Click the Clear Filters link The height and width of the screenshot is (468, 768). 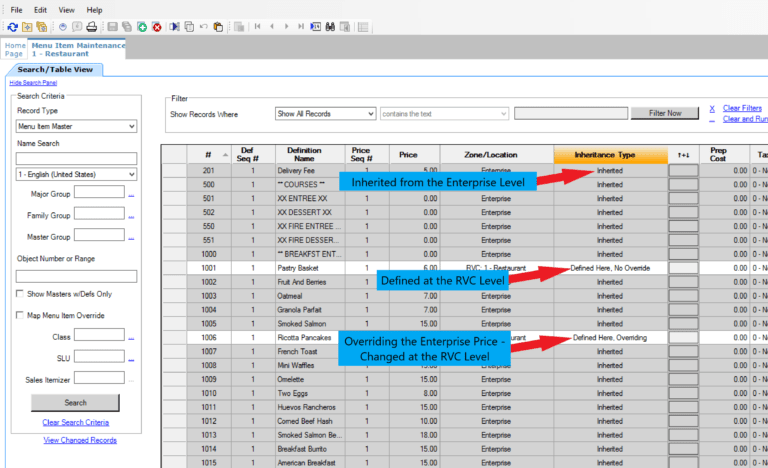pyautogui.click(x=743, y=108)
